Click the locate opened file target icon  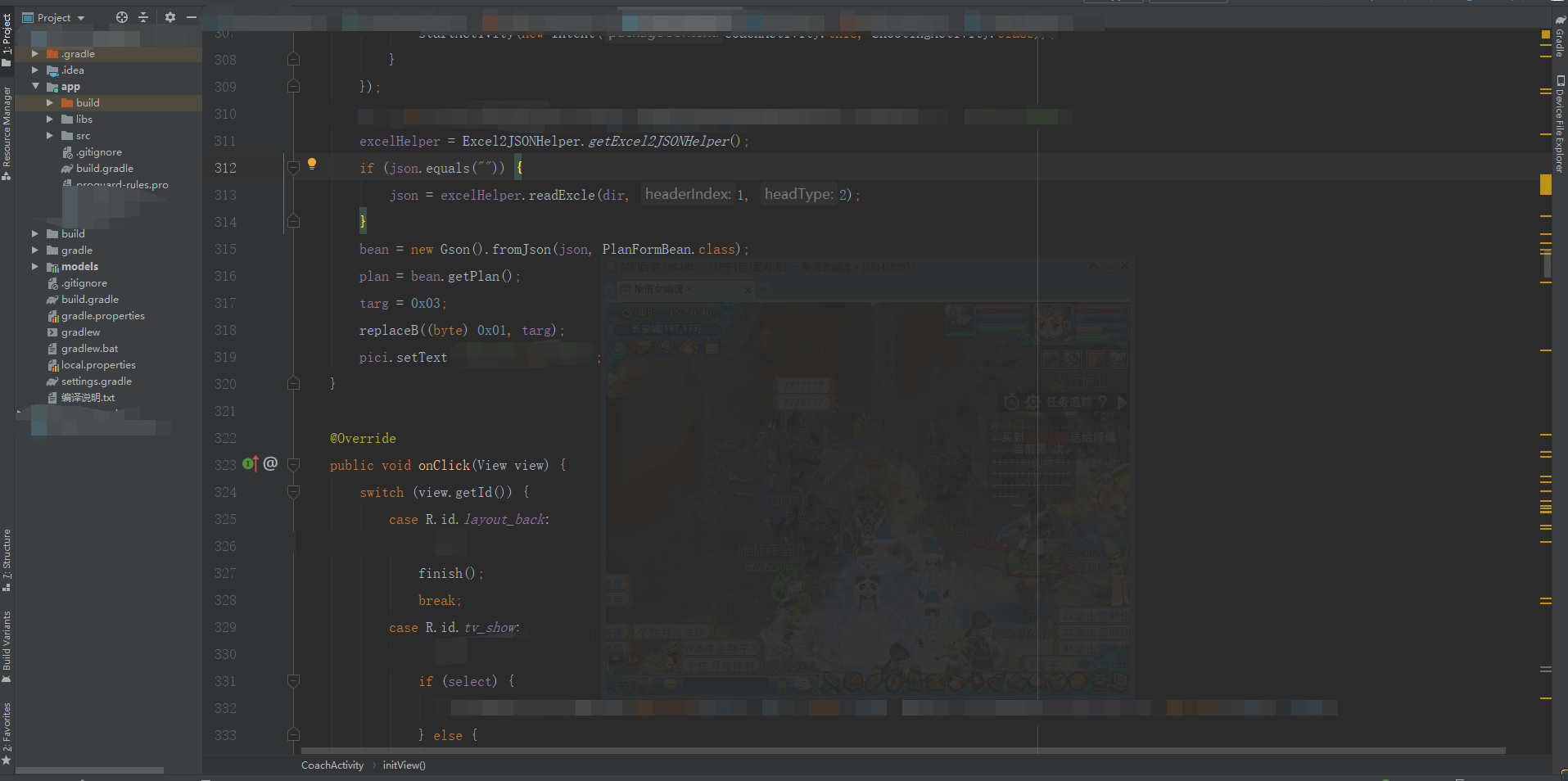(122, 17)
